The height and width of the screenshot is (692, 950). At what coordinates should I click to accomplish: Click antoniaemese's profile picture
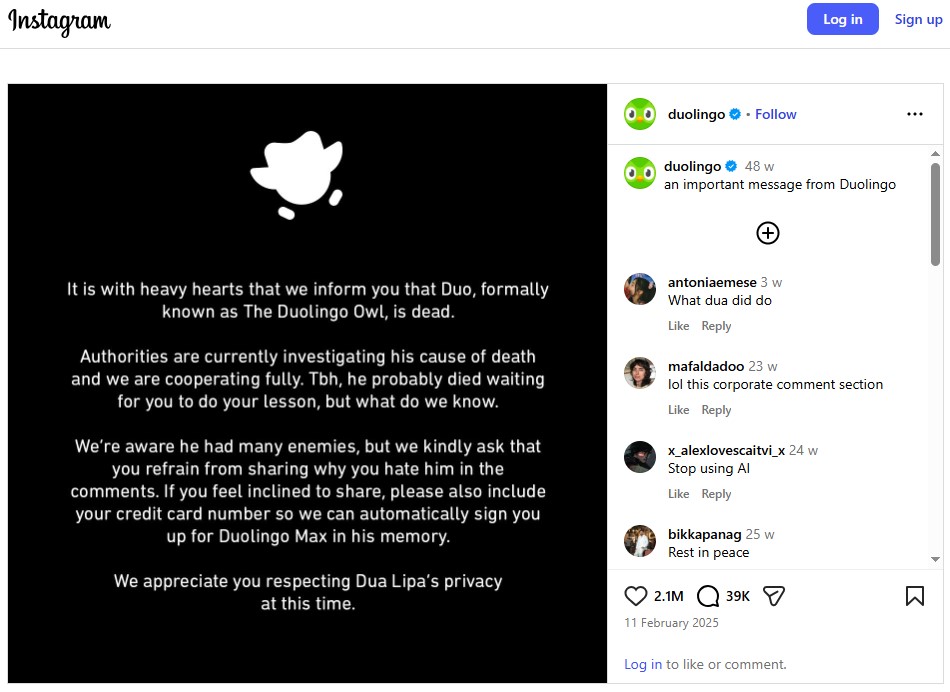pyautogui.click(x=640, y=289)
